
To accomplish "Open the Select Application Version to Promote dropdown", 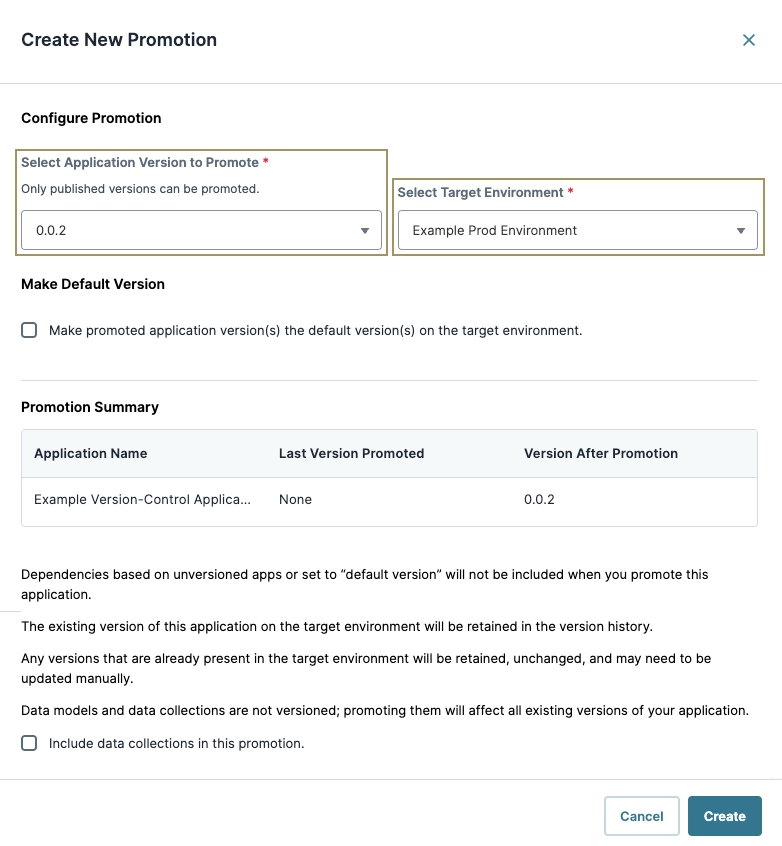I will click(x=200, y=230).
